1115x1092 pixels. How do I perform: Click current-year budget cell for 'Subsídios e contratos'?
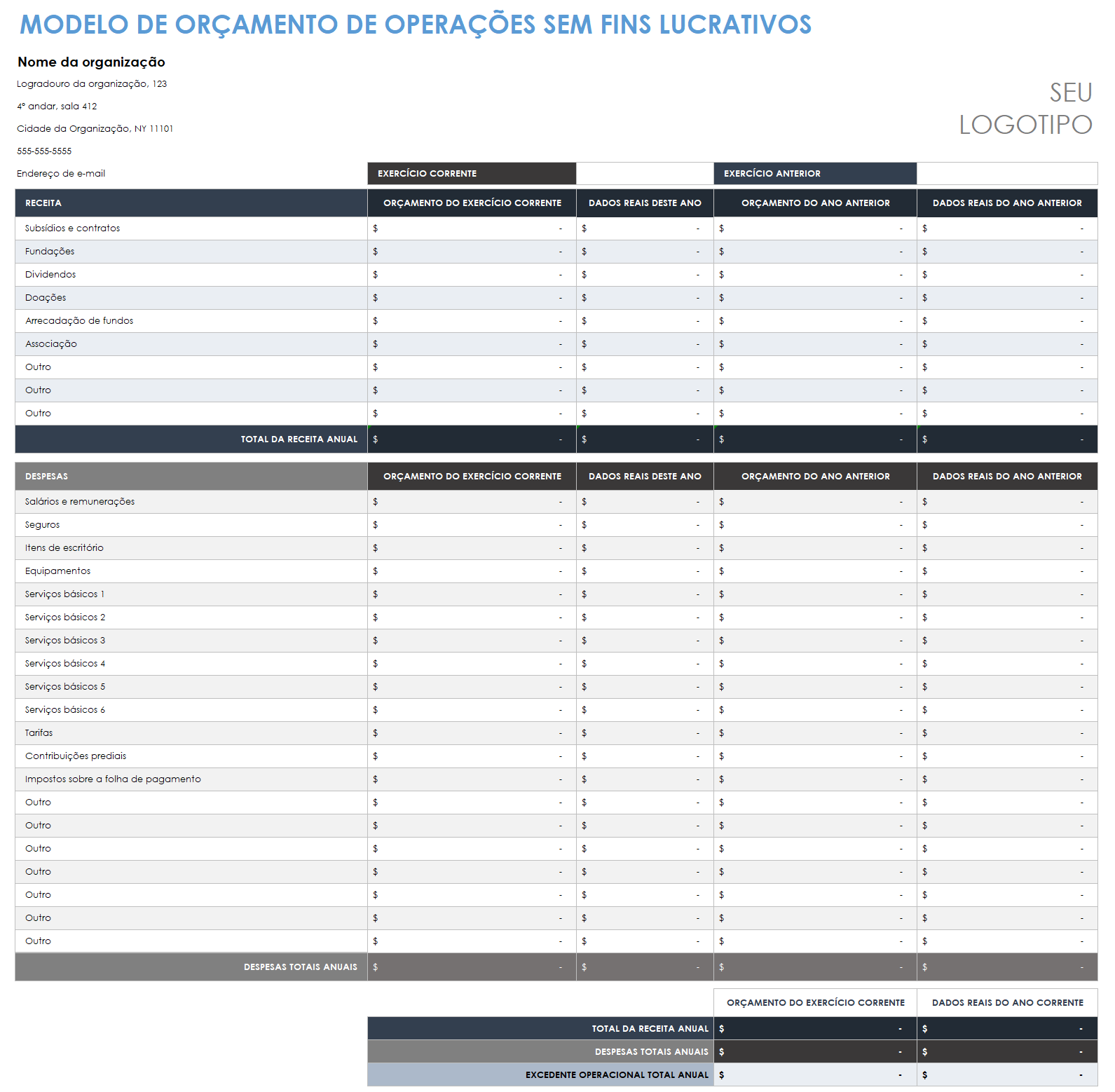(x=472, y=228)
